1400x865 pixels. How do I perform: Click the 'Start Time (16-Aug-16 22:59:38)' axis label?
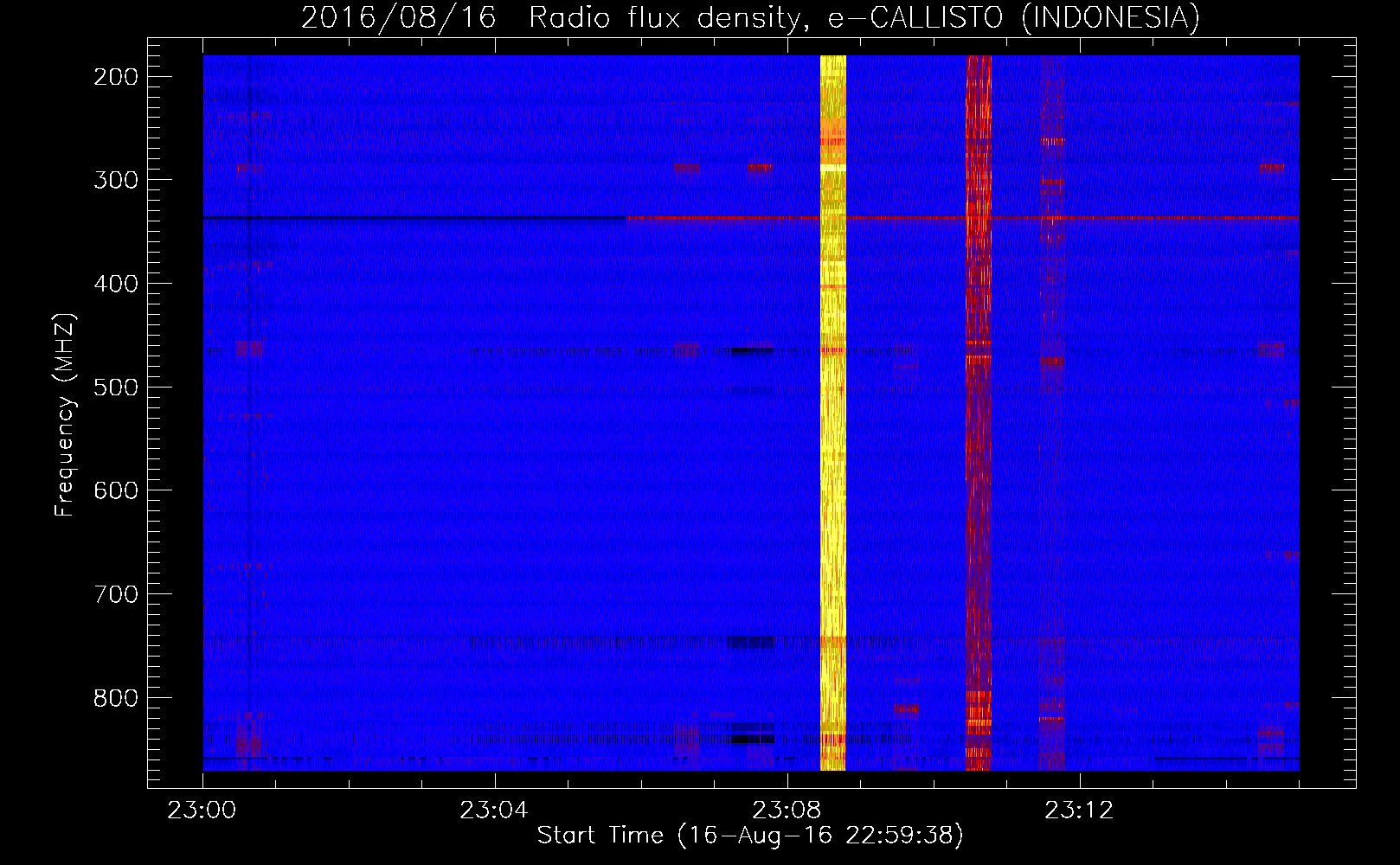pos(750,836)
